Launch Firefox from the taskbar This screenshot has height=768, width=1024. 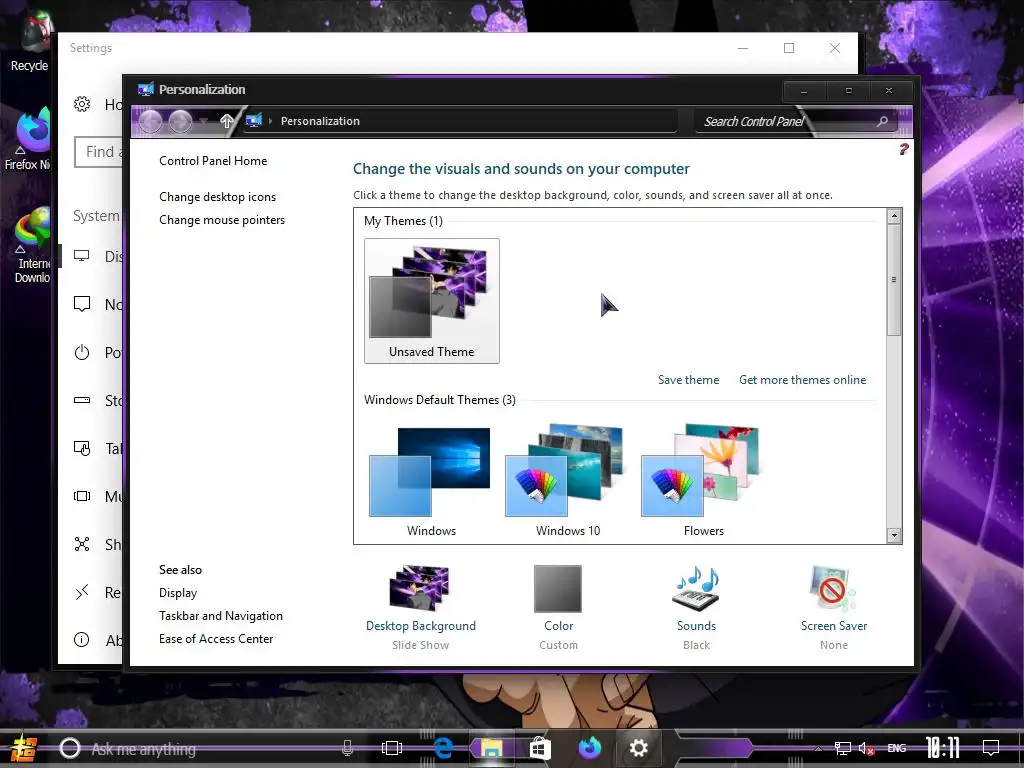click(590, 748)
